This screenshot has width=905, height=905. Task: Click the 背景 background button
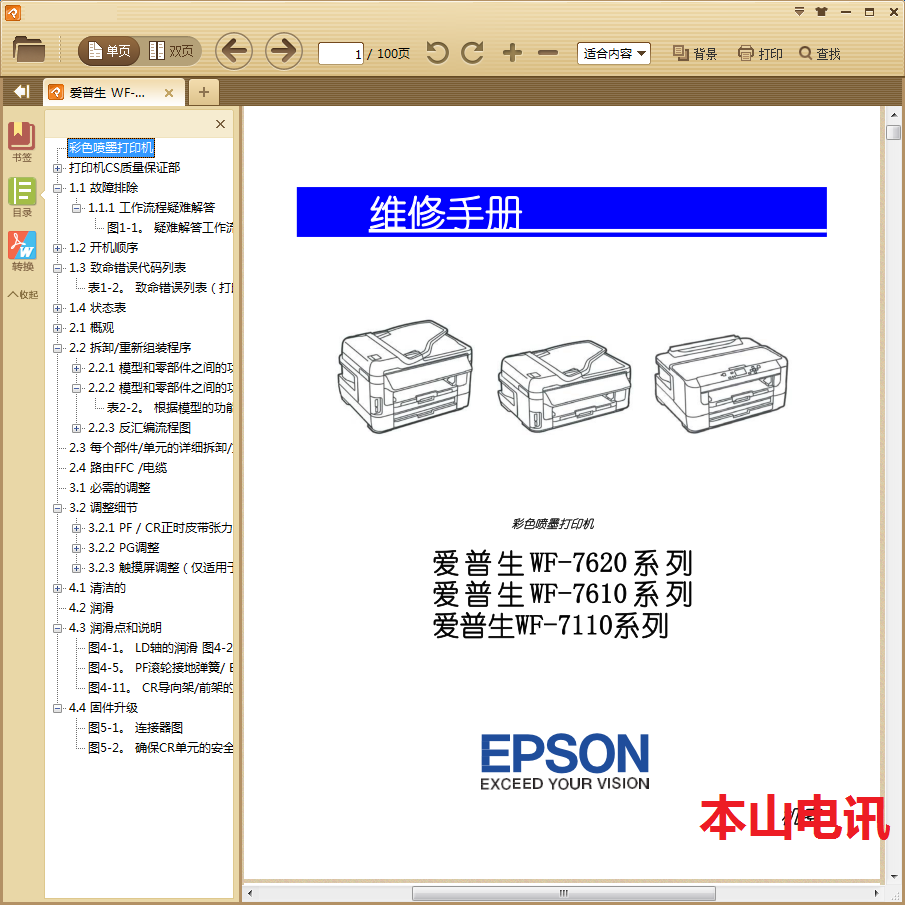tap(695, 54)
